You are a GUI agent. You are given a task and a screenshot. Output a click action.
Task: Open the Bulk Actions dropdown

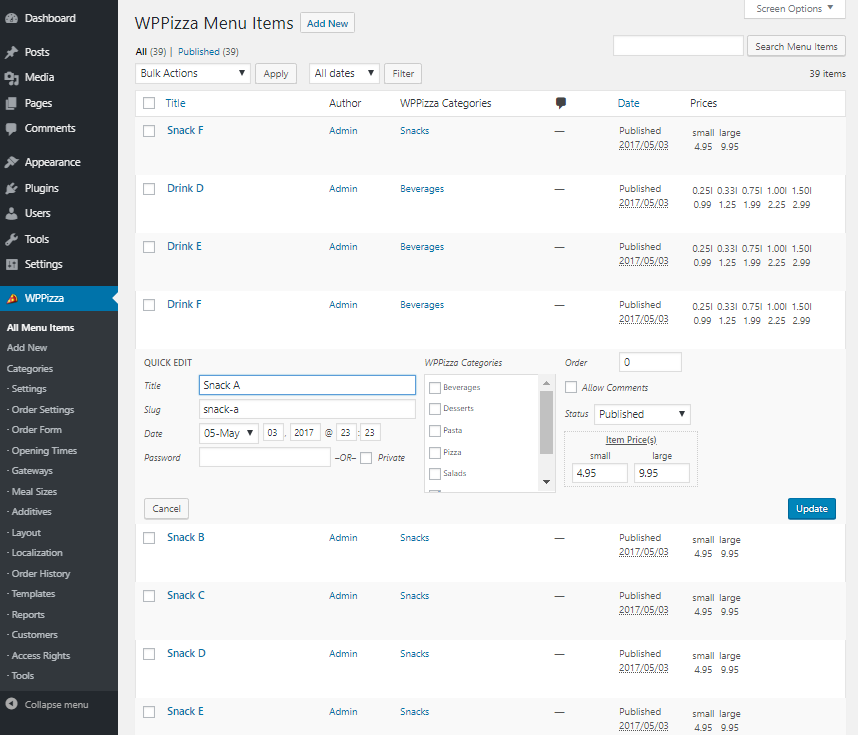[193, 73]
